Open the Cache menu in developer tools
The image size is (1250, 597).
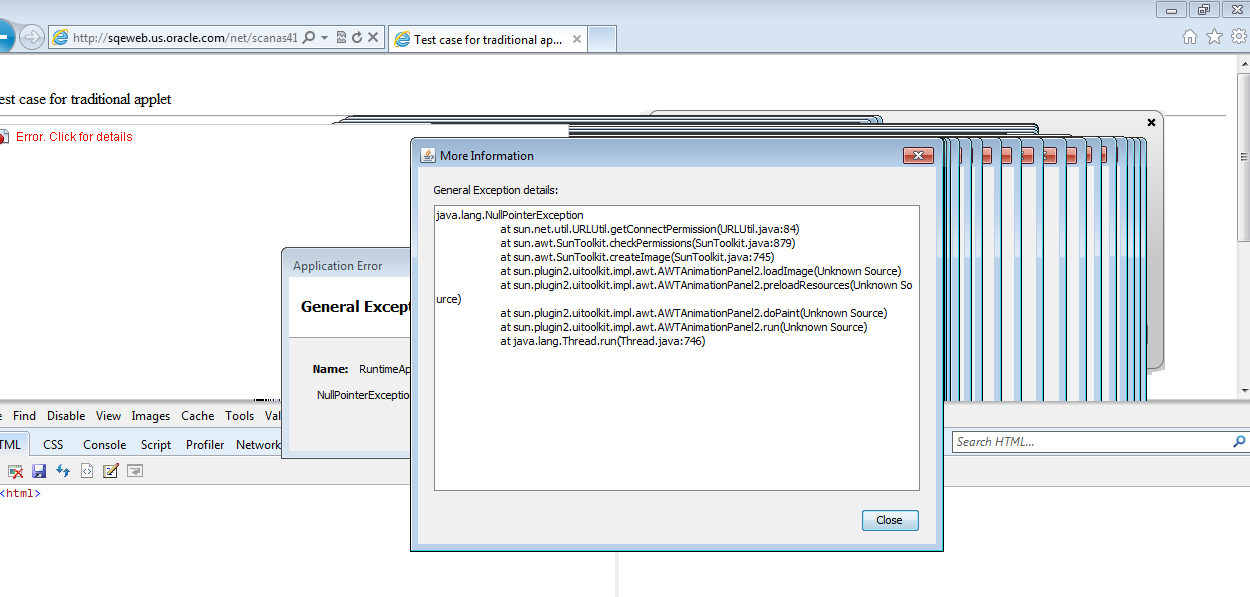[x=197, y=416]
